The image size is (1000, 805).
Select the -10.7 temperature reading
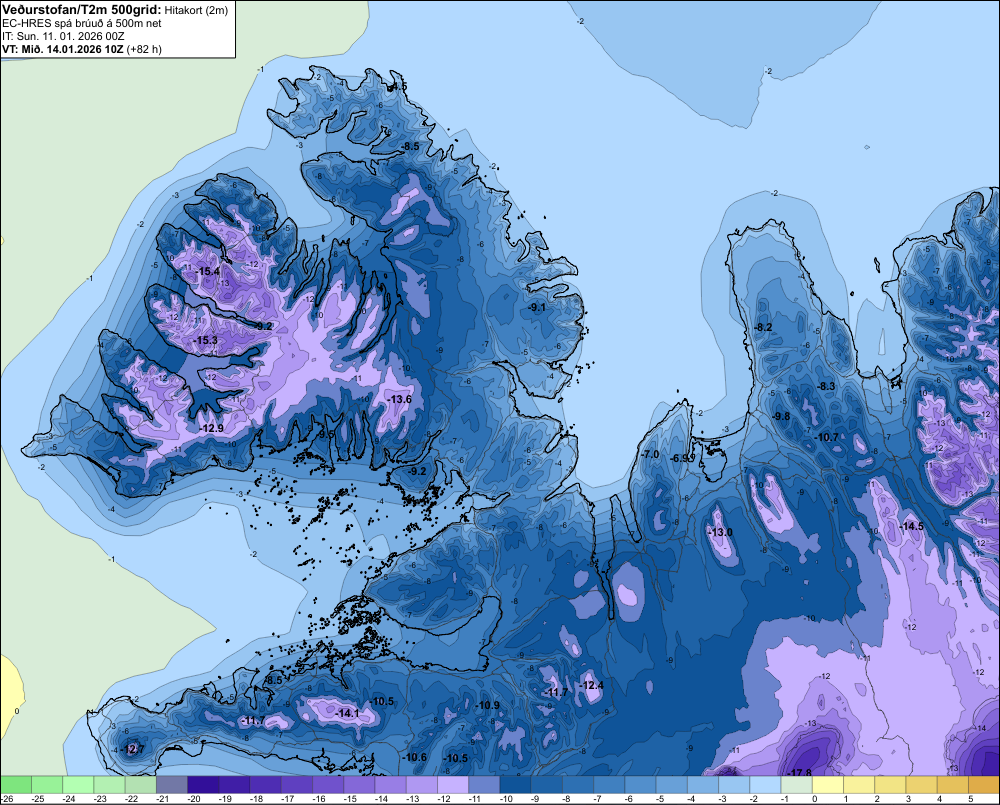click(828, 437)
